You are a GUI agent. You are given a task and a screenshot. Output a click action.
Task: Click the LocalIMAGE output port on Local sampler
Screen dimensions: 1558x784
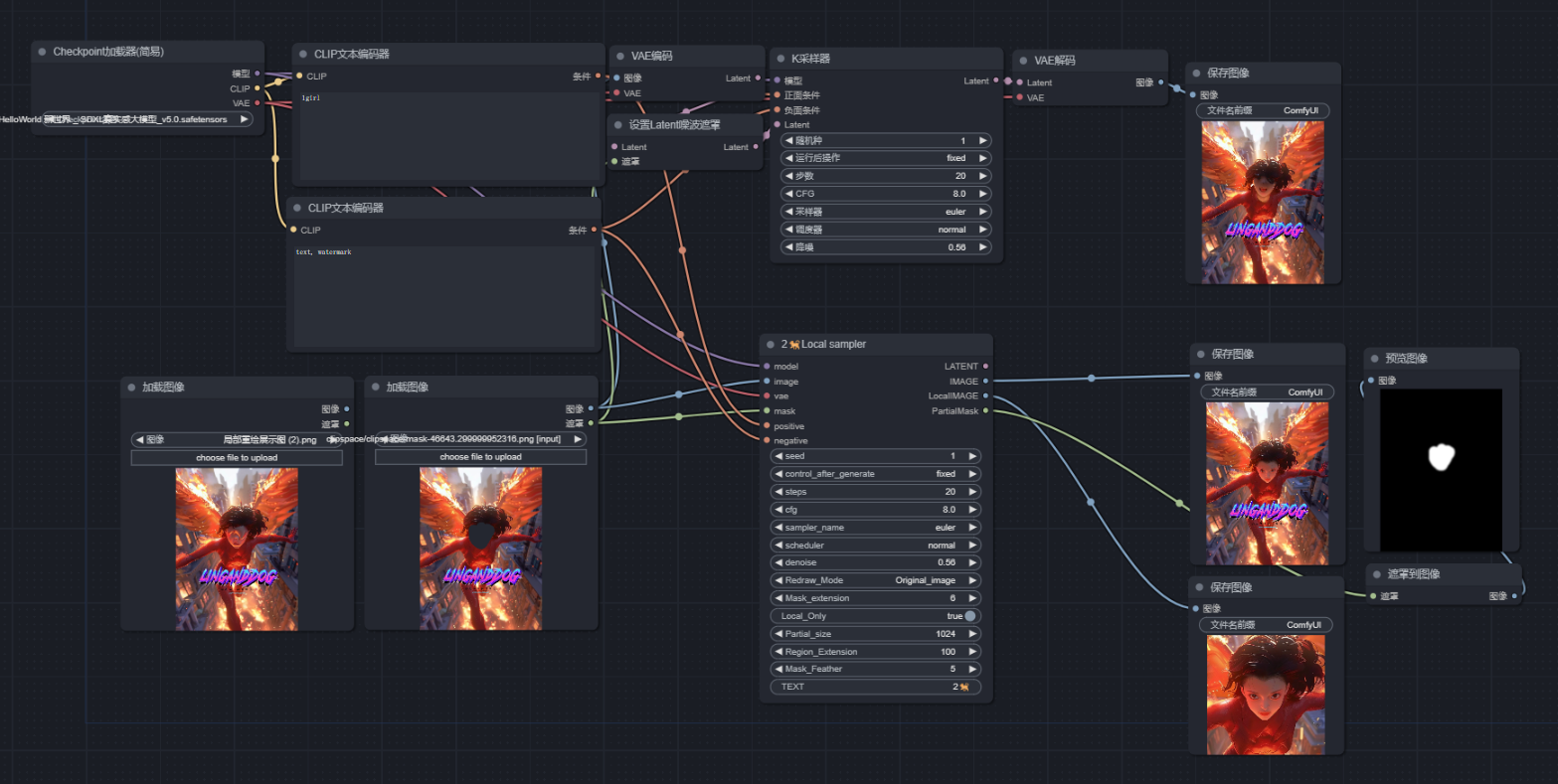(985, 395)
